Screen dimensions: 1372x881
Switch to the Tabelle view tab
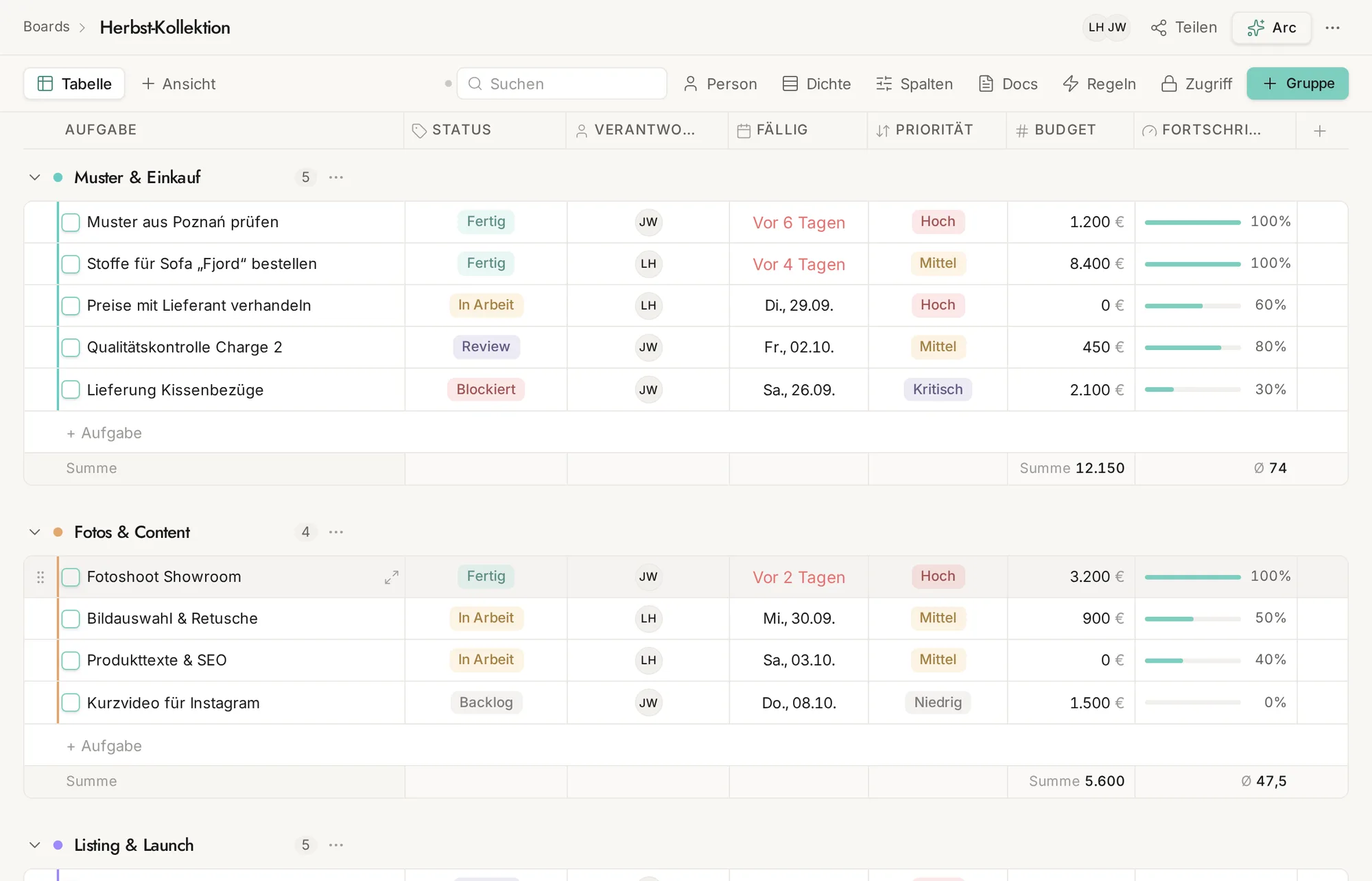(x=74, y=84)
